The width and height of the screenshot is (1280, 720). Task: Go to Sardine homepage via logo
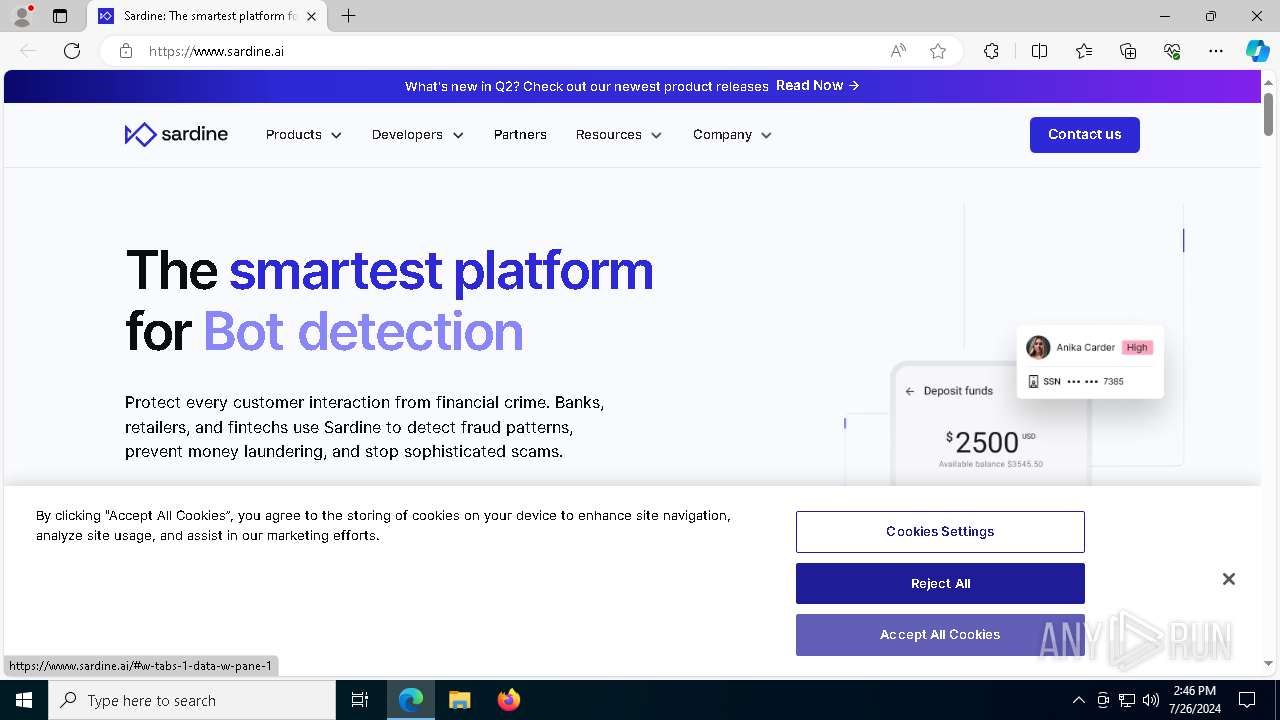(176, 134)
